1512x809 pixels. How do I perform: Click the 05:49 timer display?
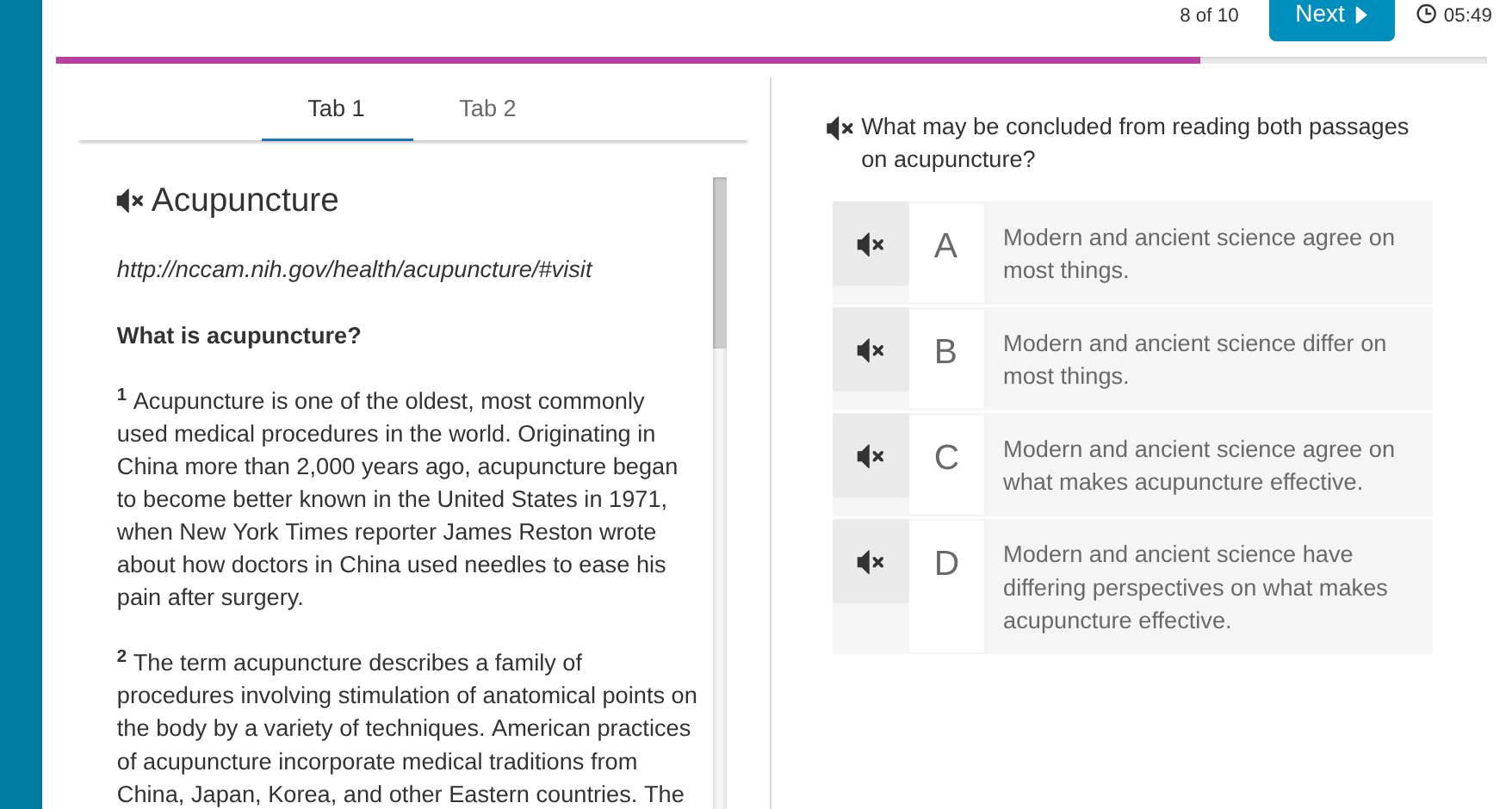[x=1467, y=15]
